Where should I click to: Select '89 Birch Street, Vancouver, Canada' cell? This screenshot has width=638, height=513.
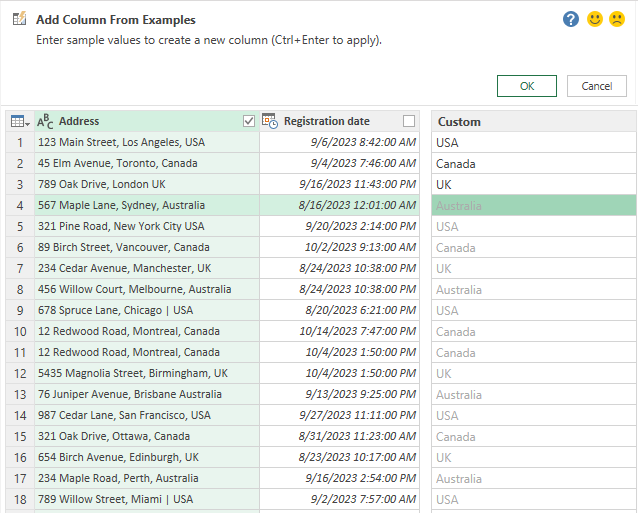click(x=147, y=247)
